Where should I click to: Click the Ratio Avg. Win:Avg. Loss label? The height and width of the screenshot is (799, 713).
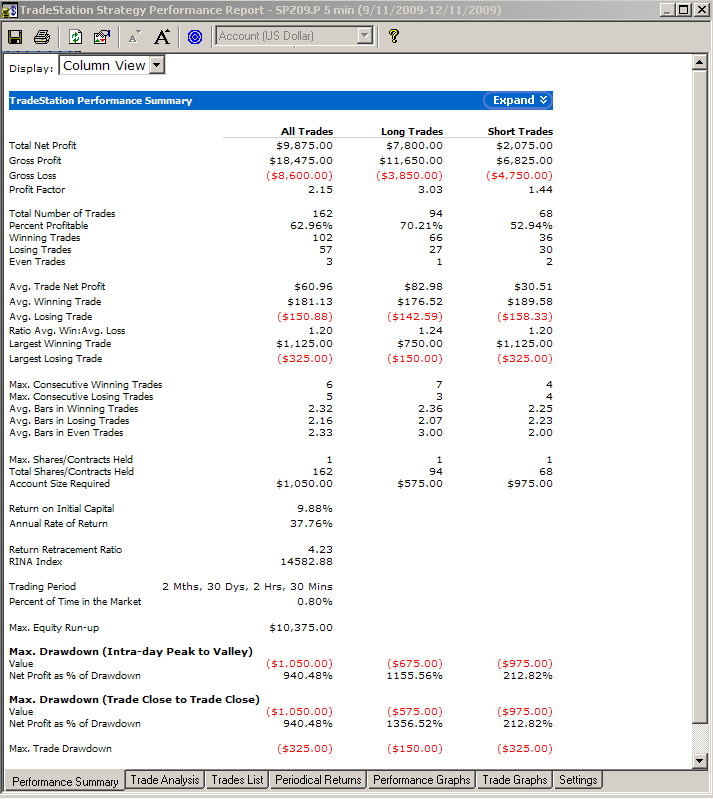tap(67, 331)
